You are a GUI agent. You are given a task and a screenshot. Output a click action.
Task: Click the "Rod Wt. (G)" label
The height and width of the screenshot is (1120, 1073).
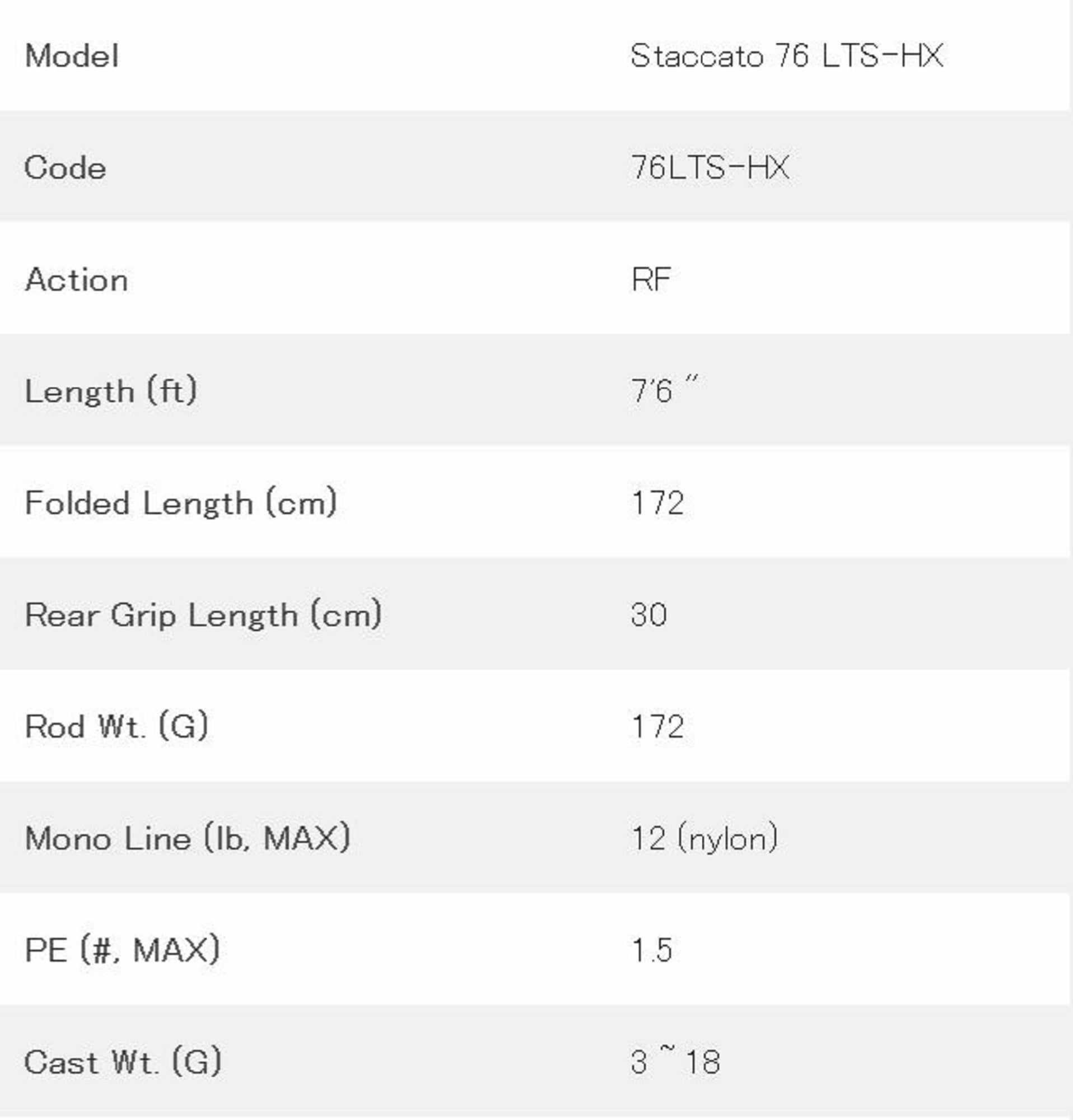tap(116, 727)
